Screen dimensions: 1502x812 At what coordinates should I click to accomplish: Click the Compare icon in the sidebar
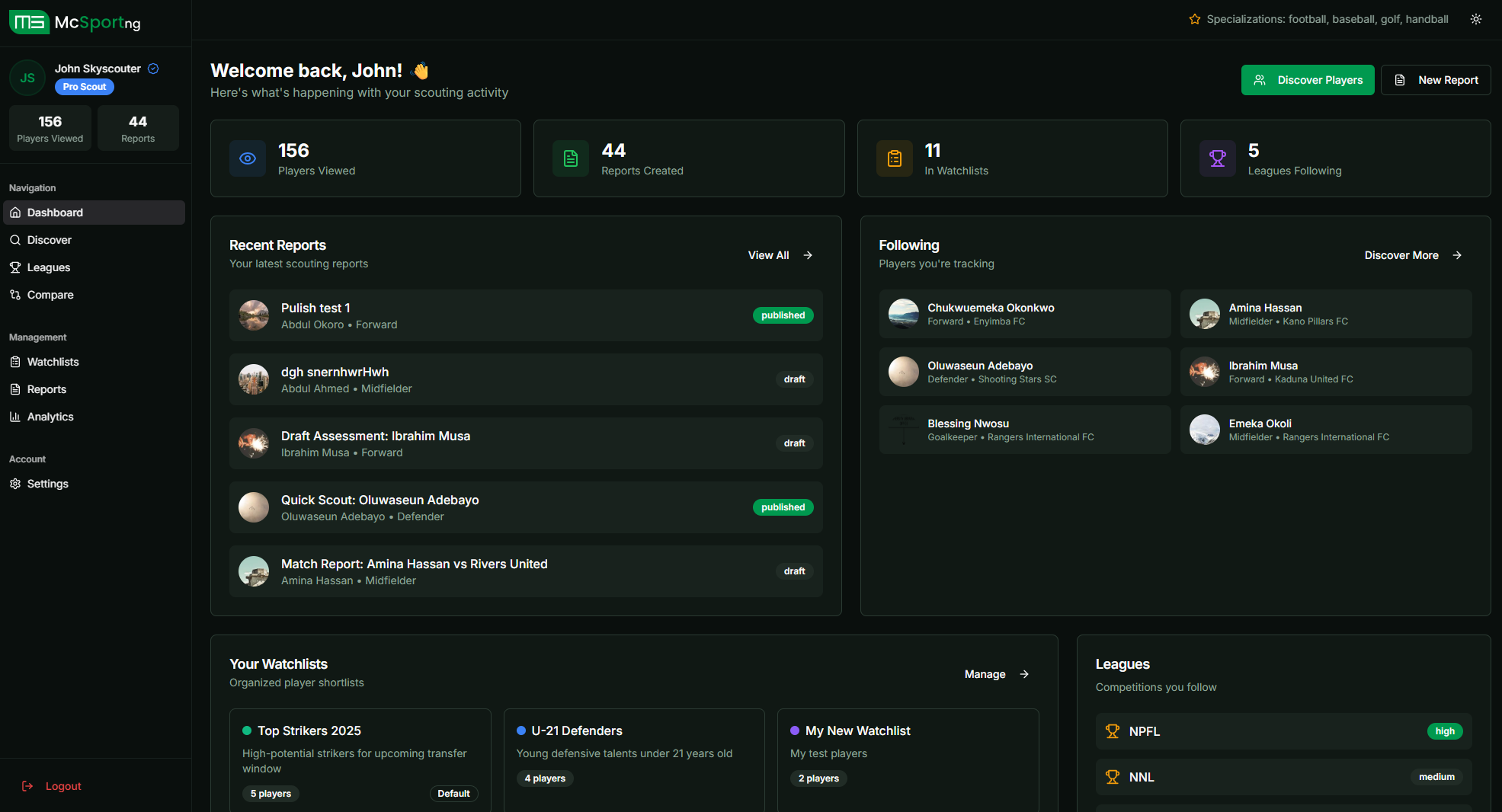click(17, 295)
